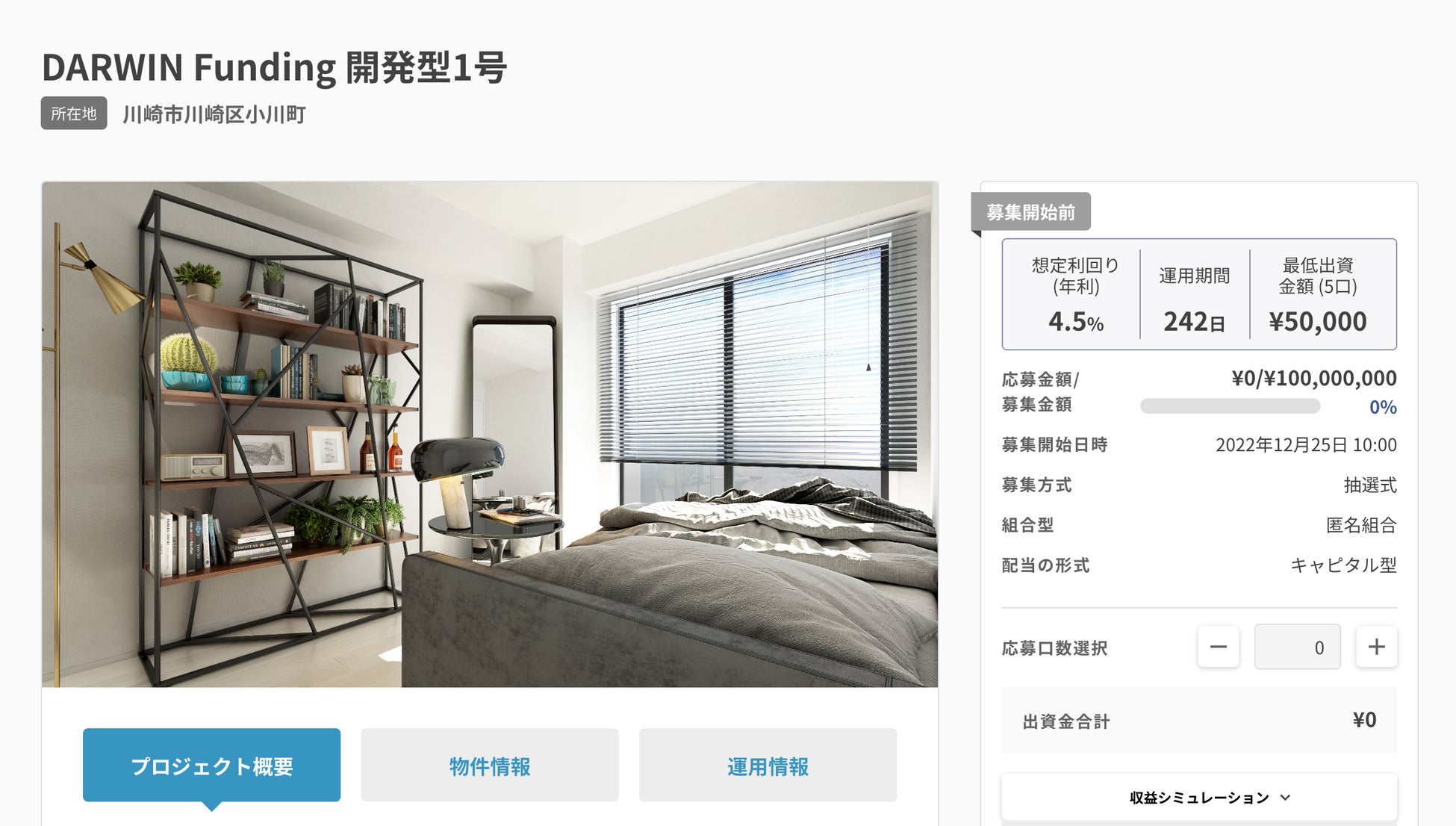Screen dimensions: 1456x826
Task: Expand the 収益シミュレーション chevron arrow
Action: coord(1285,798)
